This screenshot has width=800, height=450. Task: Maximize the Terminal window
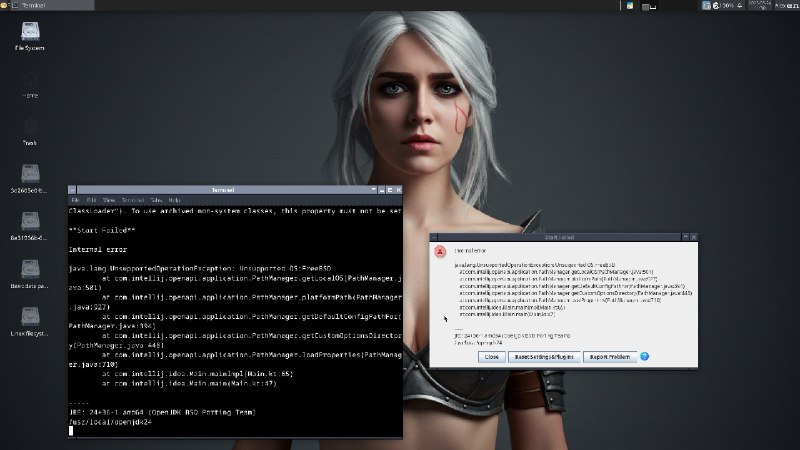(390, 190)
